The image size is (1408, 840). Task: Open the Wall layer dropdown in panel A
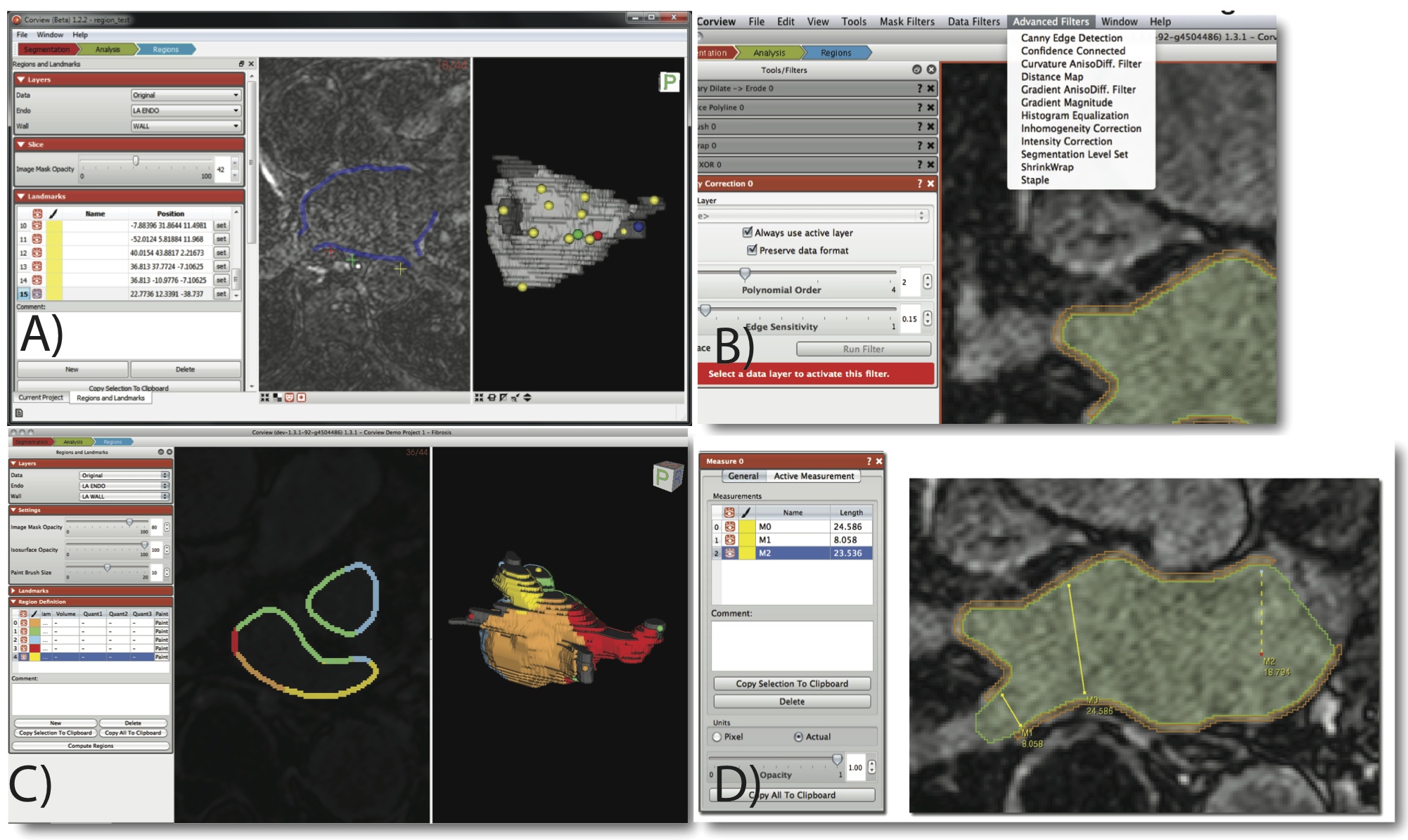pos(186,126)
